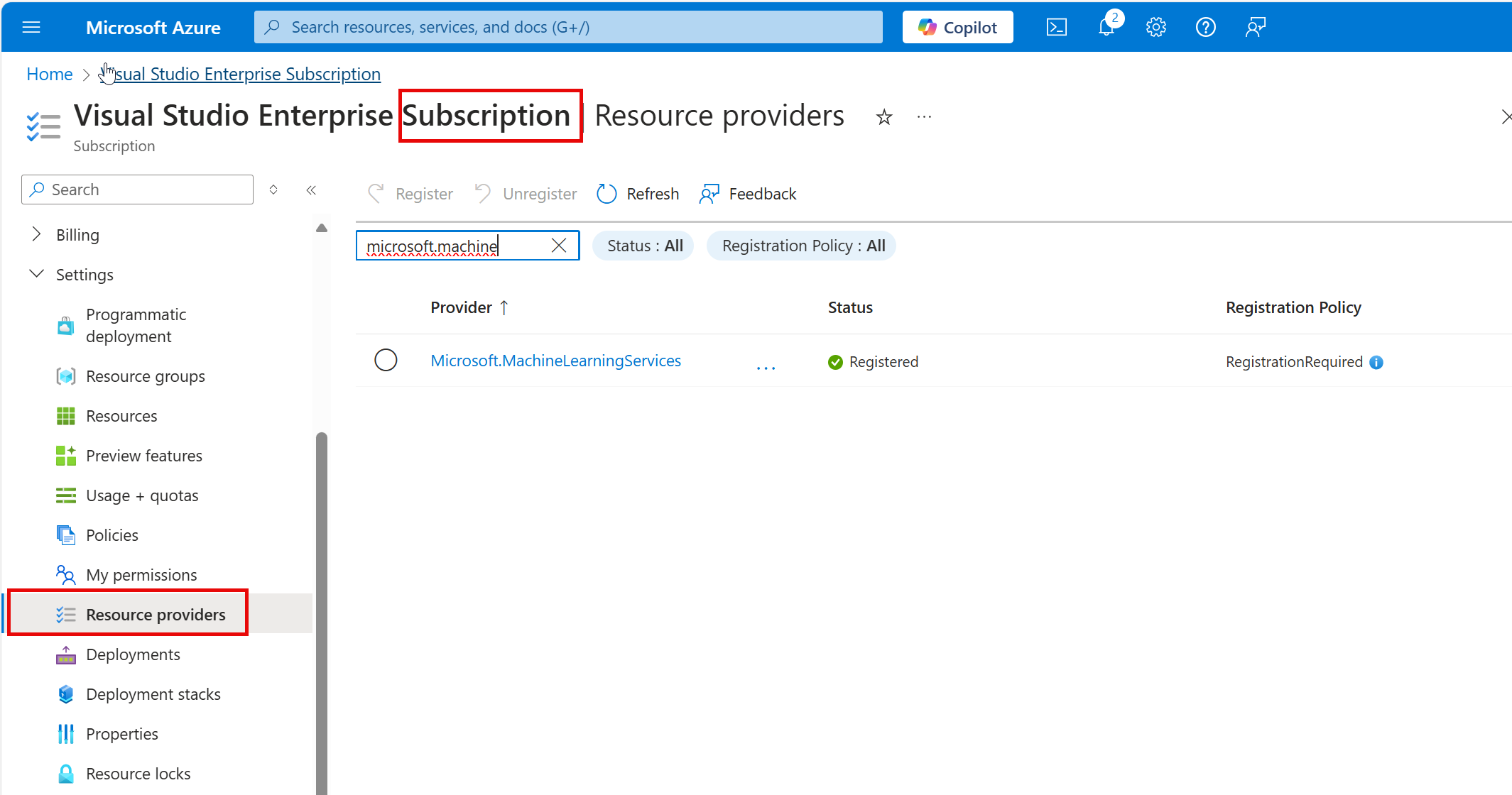Open Visual Studio Enterprise Subscription breadcrumb
The height and width of the screenshot is (795, 1512).
point(240,74)
